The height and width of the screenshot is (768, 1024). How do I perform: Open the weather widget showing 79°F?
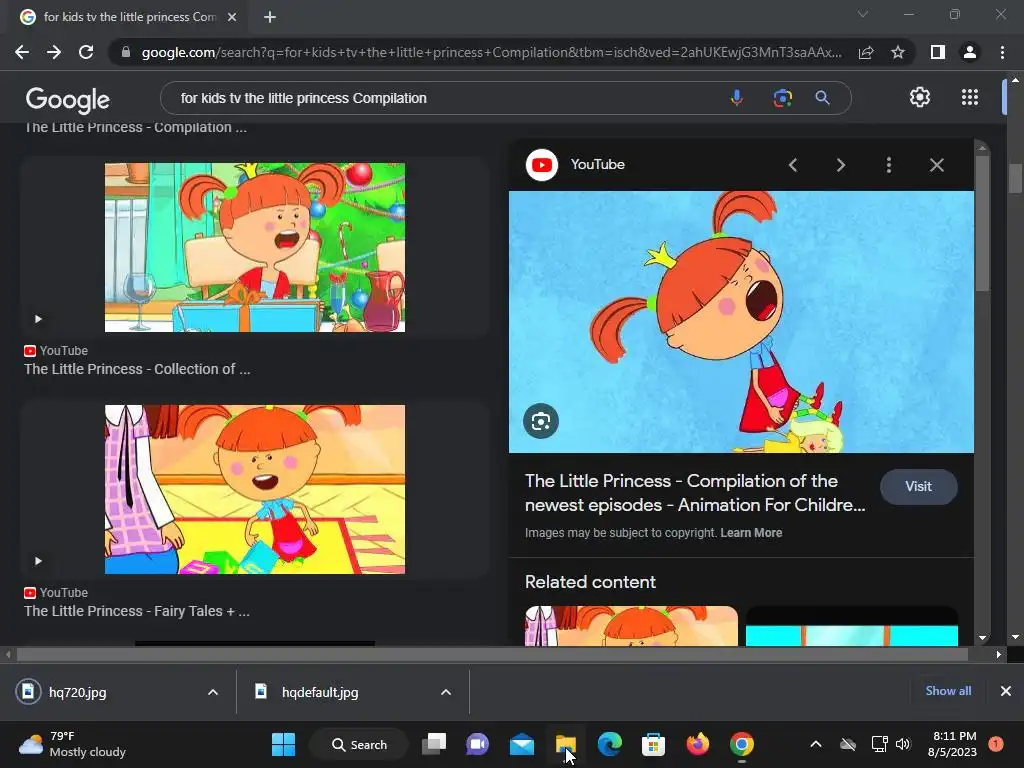(72, 744)
